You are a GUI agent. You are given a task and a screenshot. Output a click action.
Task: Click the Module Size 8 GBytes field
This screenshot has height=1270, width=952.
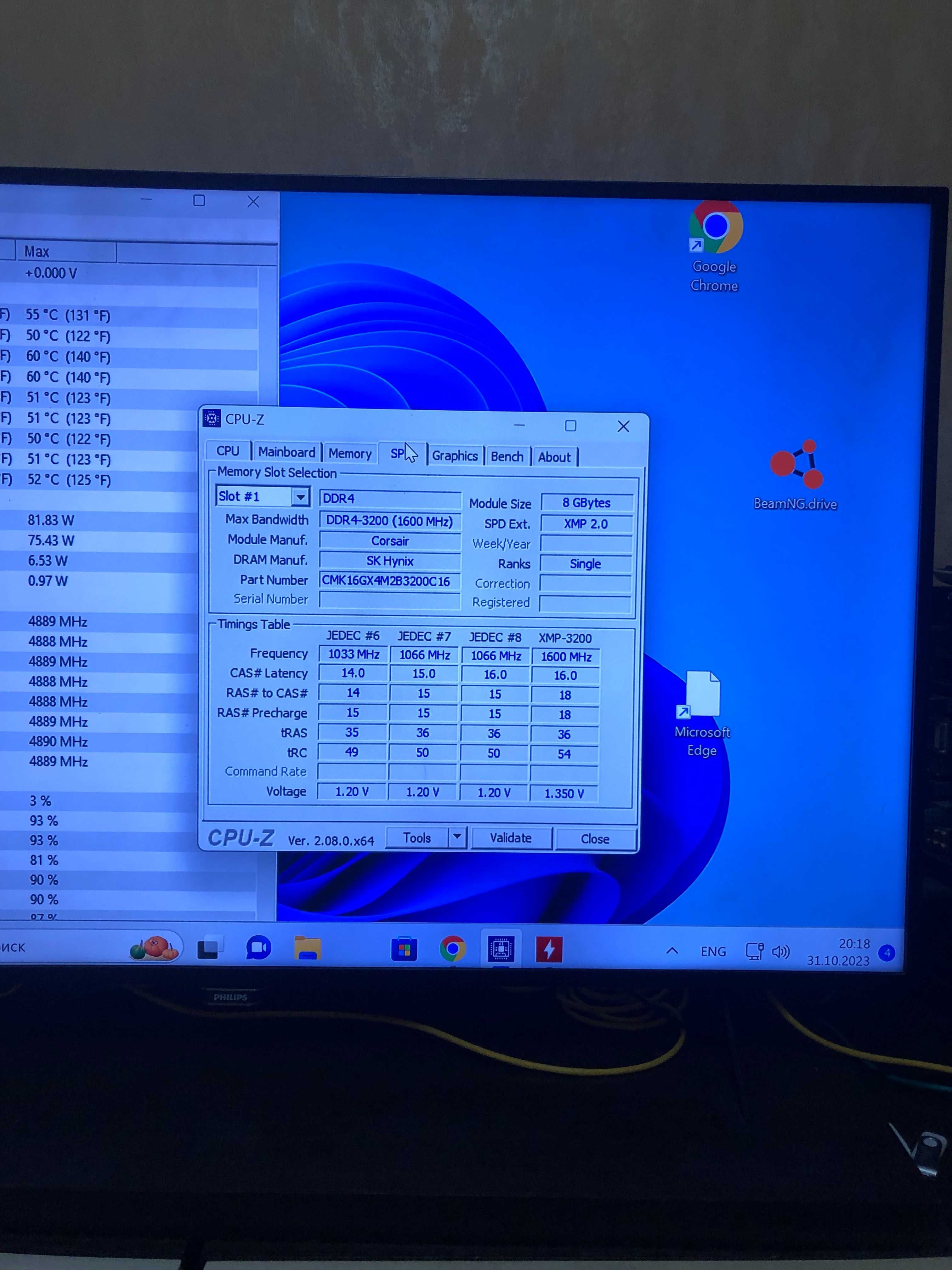(x=586, y=503)
